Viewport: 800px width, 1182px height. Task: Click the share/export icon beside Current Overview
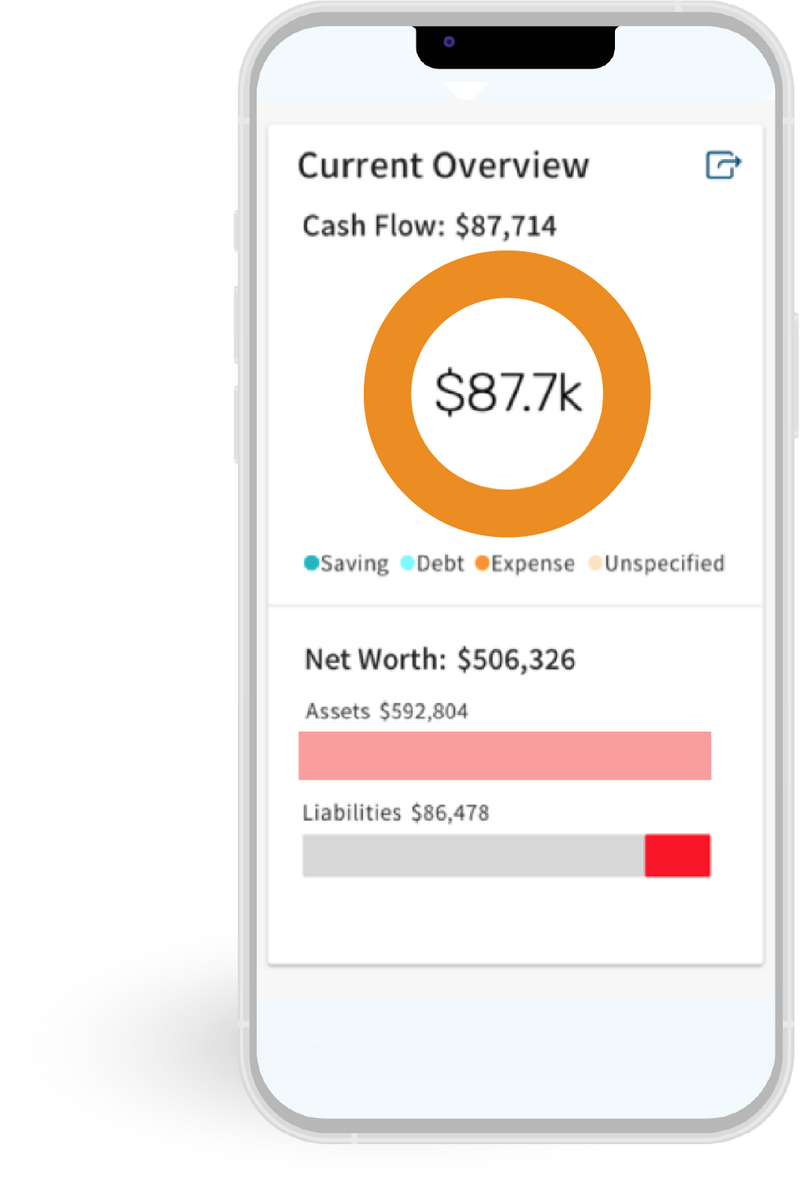724,165
